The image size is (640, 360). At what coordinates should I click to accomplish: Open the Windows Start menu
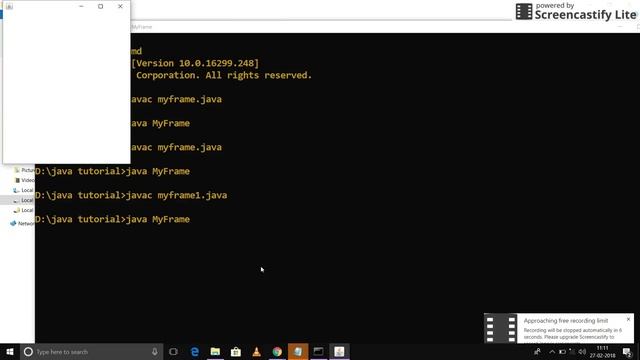pyautogui.click(x=10, y=351)
